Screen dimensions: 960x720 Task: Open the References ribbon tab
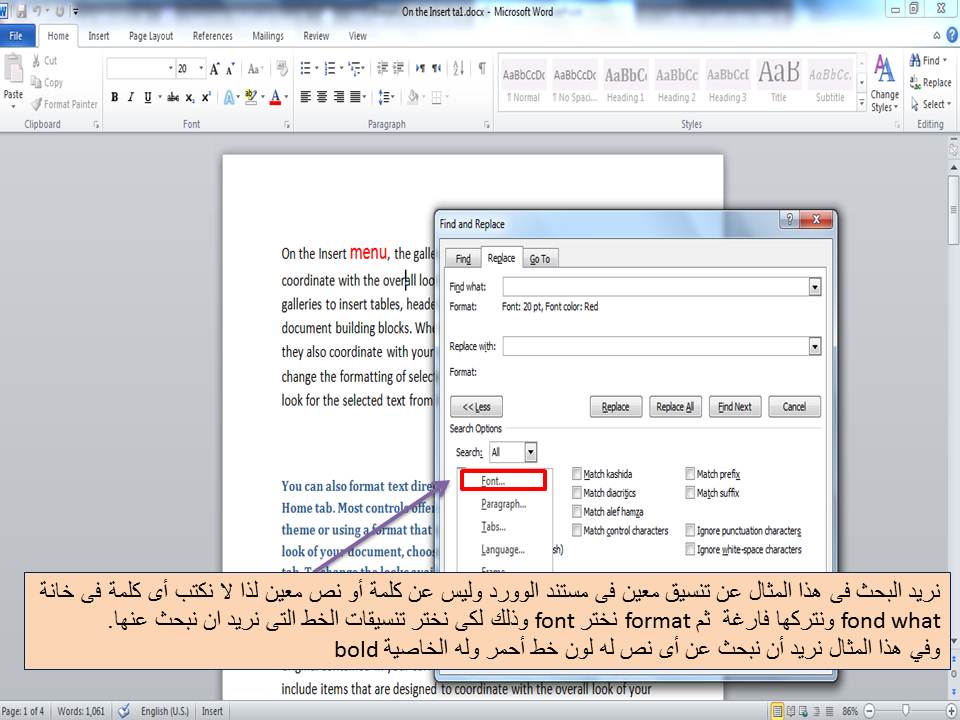(212, 36)
